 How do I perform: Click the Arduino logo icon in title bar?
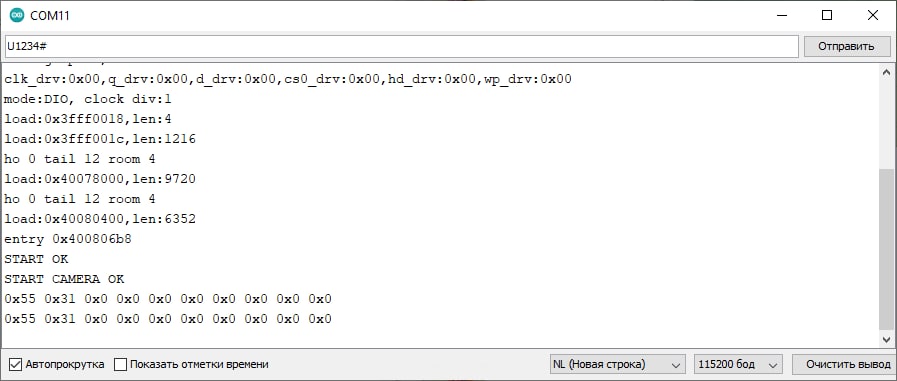17,15
